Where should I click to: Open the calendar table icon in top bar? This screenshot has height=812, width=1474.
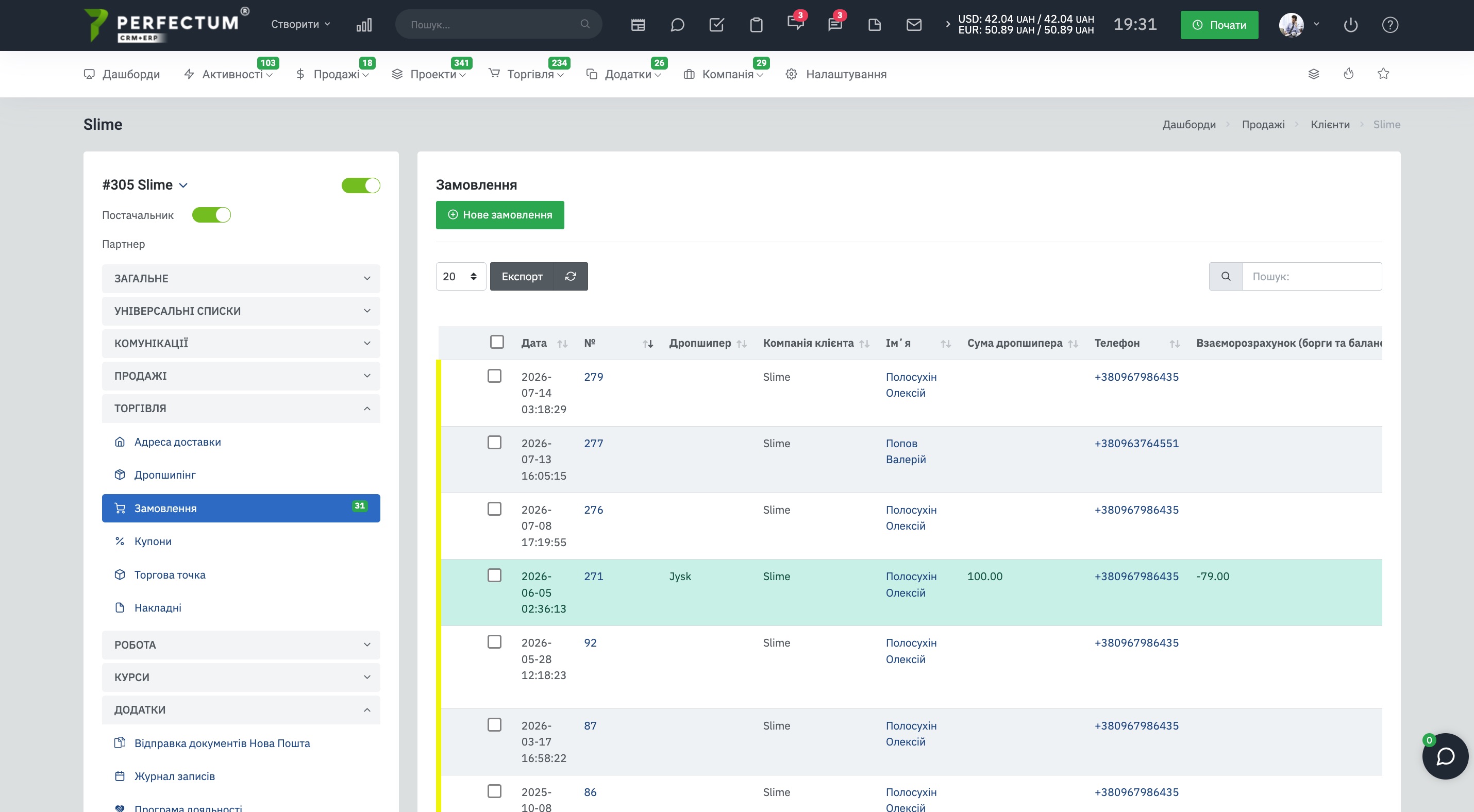click(638, 25)
